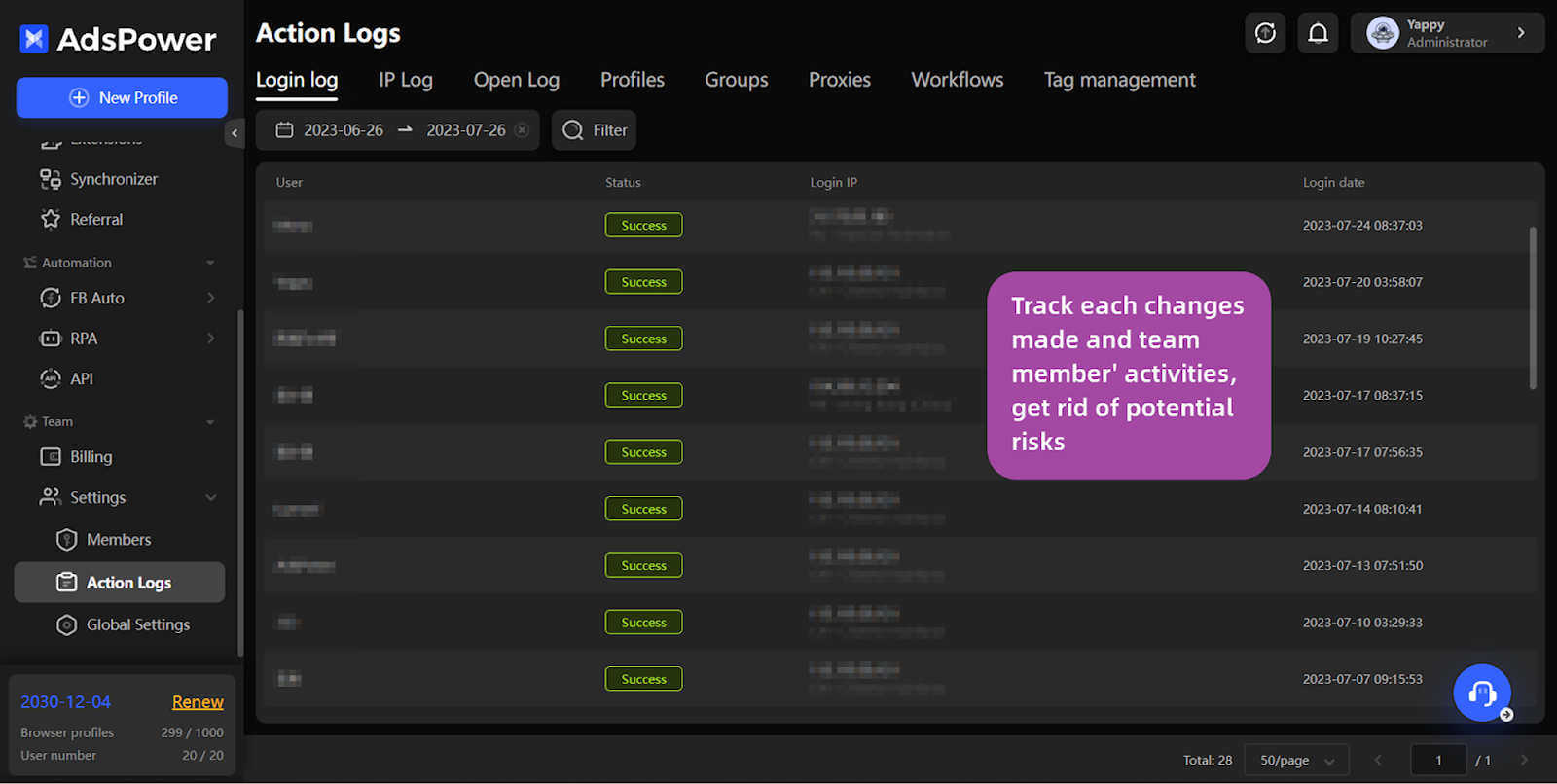Open the customer support headset chat bubble
Screen dimensions: 1557x784
[x=1482, y=693]
